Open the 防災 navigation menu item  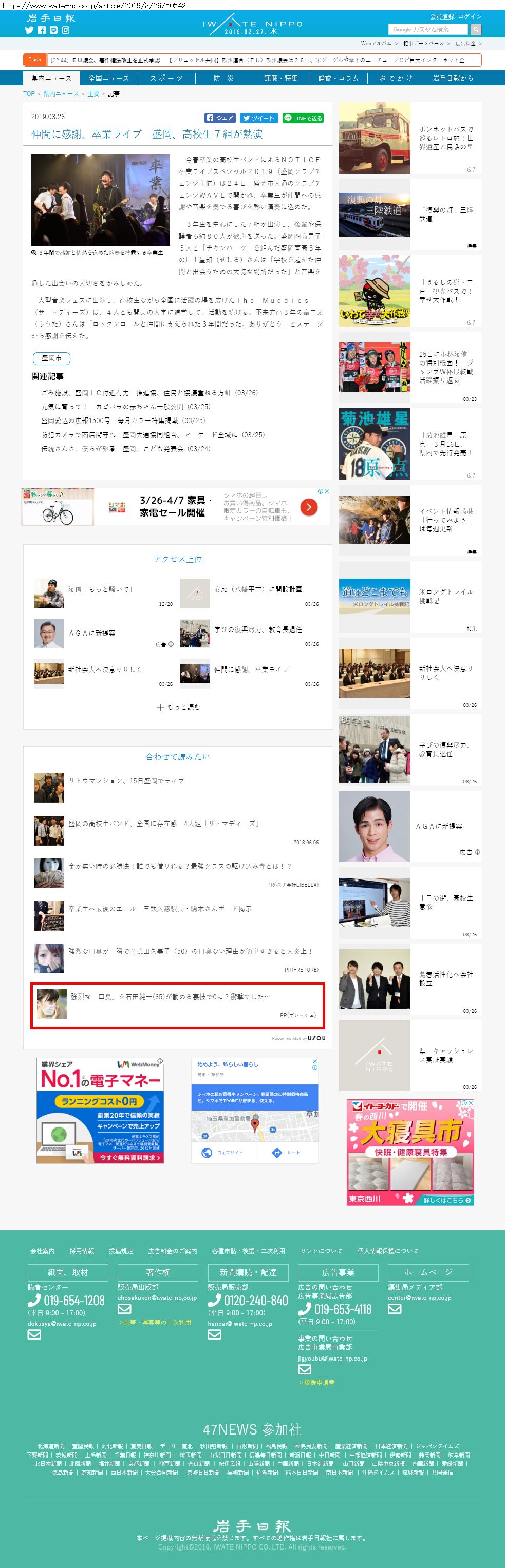pyautogui.click(x=223, y=78)
